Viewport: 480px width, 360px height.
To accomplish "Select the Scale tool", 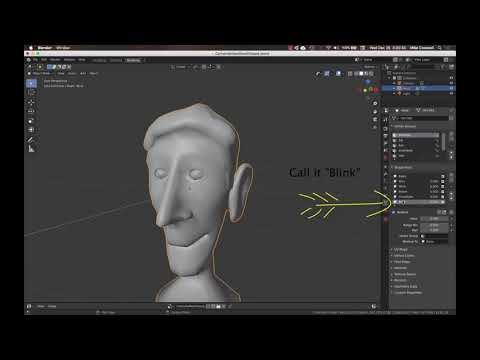I will (x=31, y=121).
